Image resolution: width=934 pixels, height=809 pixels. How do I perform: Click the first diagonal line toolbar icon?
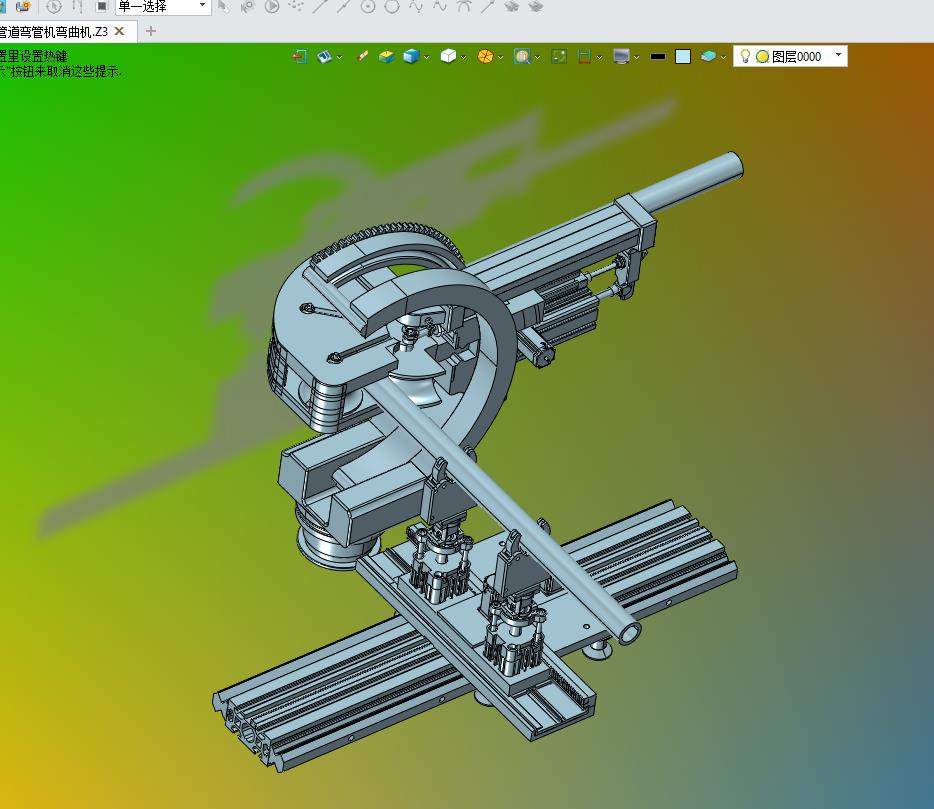[320, 7]
